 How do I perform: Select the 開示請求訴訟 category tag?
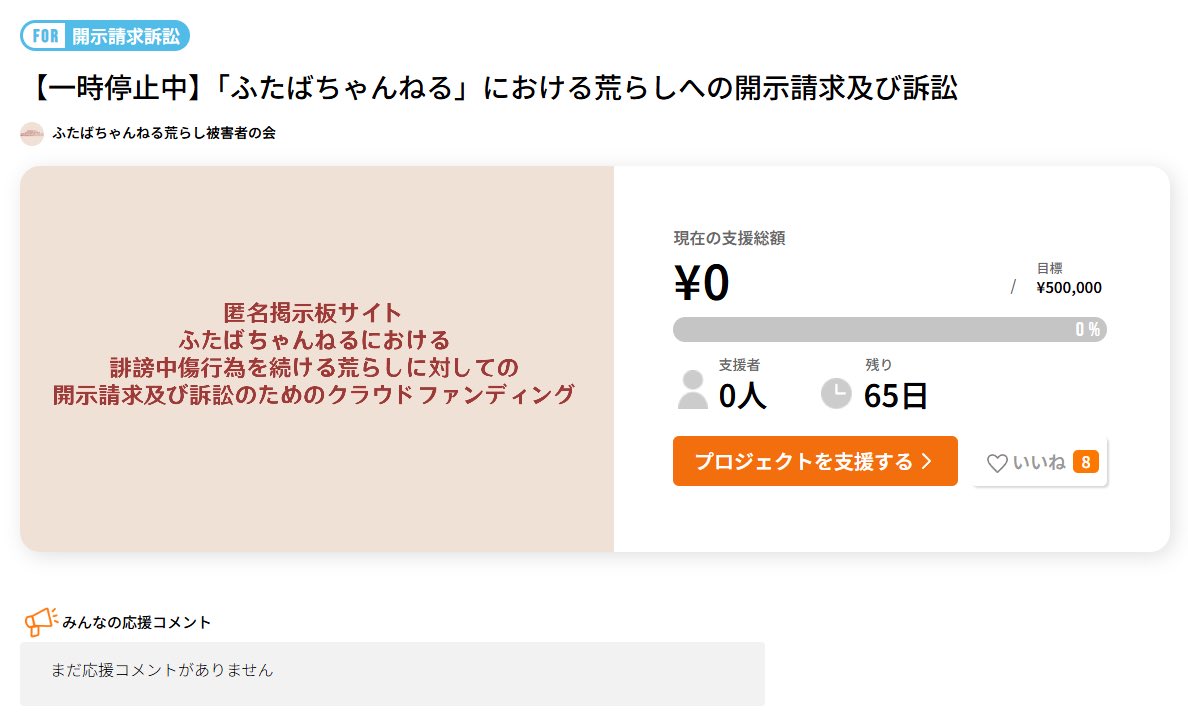click(x=126, y=37)
